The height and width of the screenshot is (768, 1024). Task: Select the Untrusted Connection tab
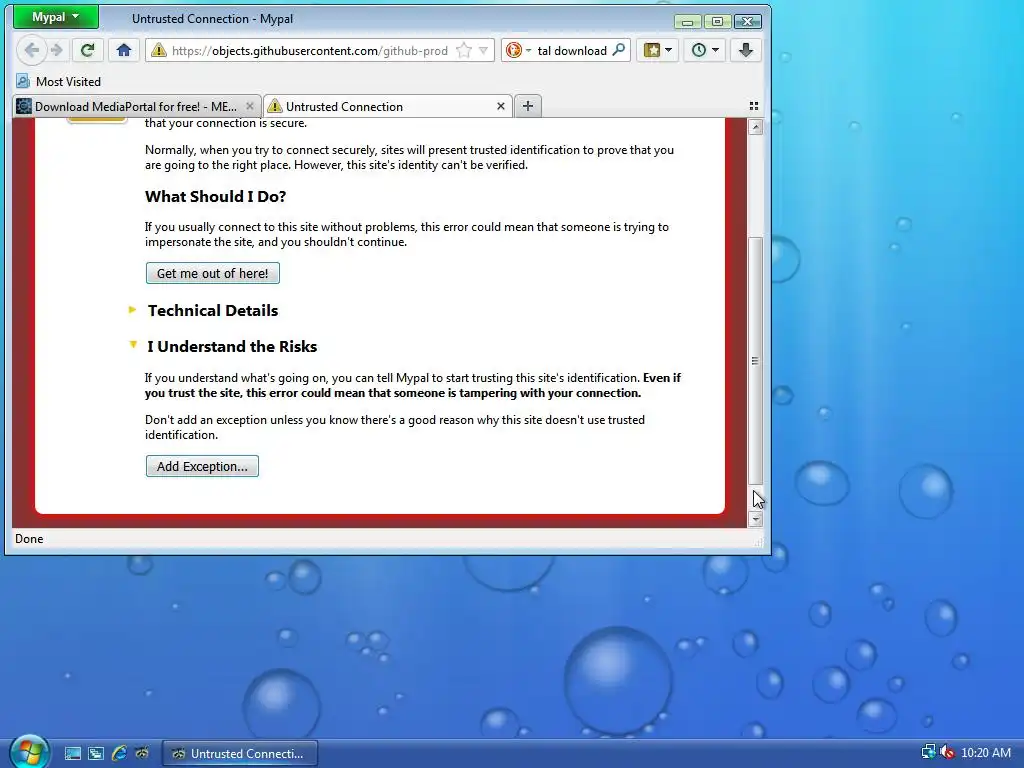click(x=389, y=106)
